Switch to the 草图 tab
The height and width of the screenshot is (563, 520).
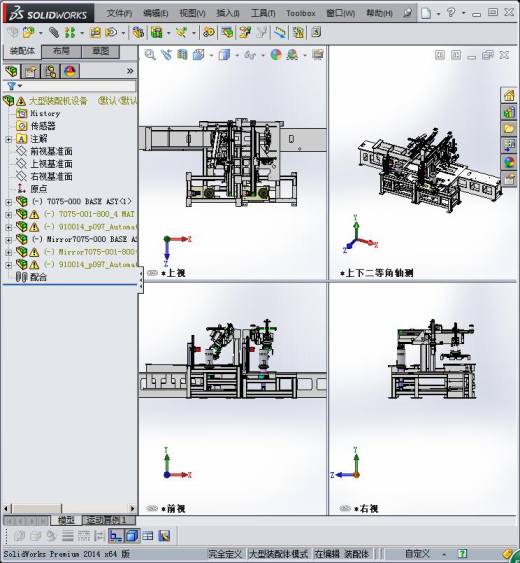tap(101, 51)
